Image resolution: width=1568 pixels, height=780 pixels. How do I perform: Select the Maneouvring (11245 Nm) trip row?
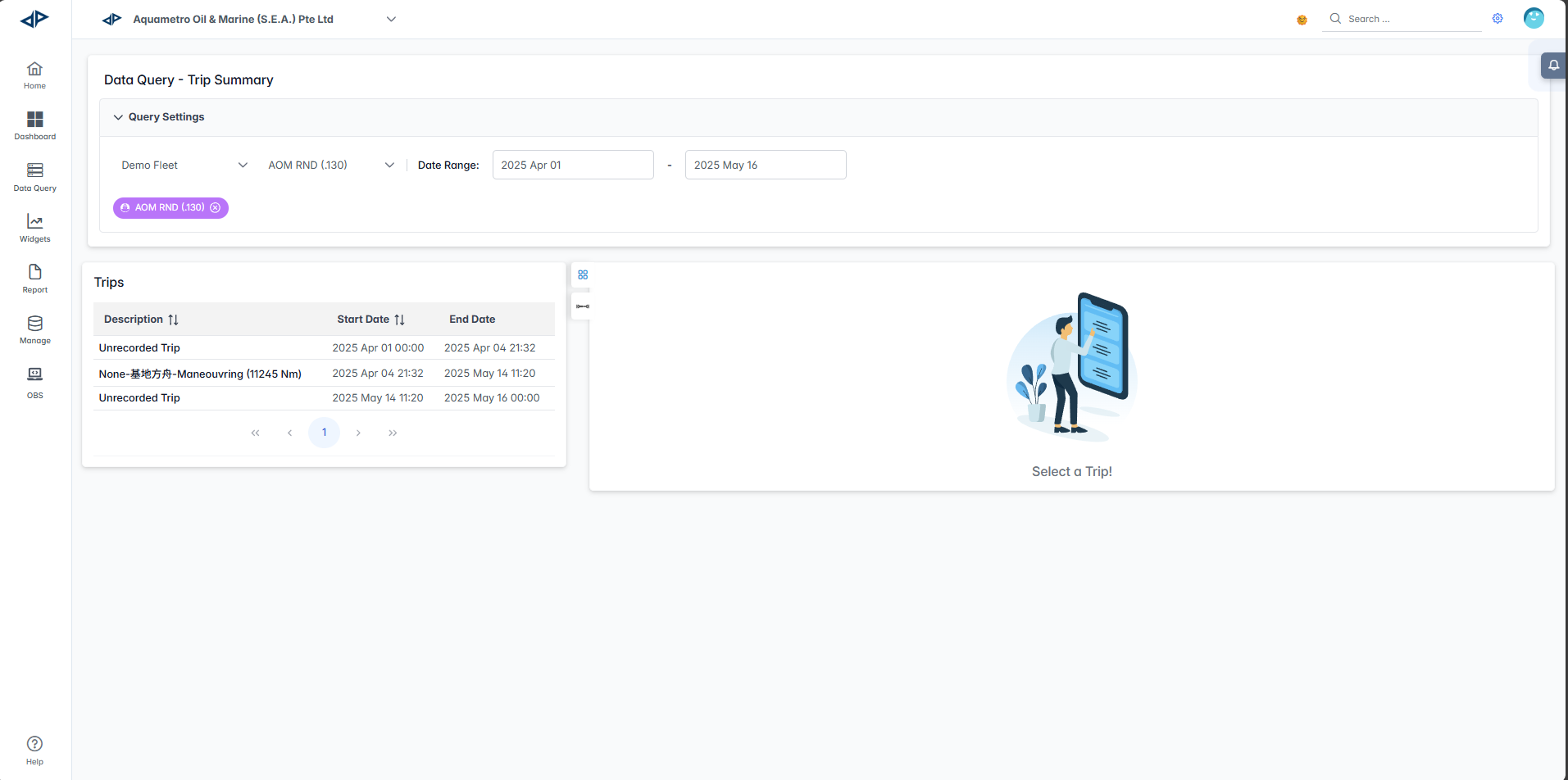coord(200,374)
